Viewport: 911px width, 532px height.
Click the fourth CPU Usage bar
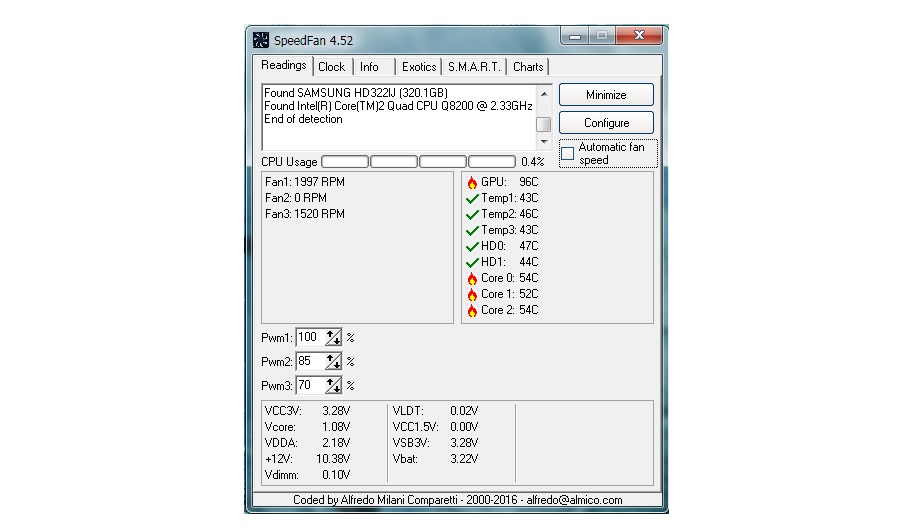tap(492, 161)
